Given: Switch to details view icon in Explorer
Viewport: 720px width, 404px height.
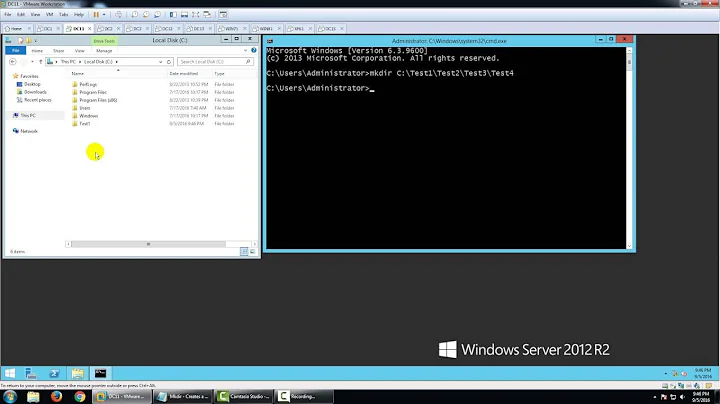Looking at the screenshot, I should (x=244, y=252).
